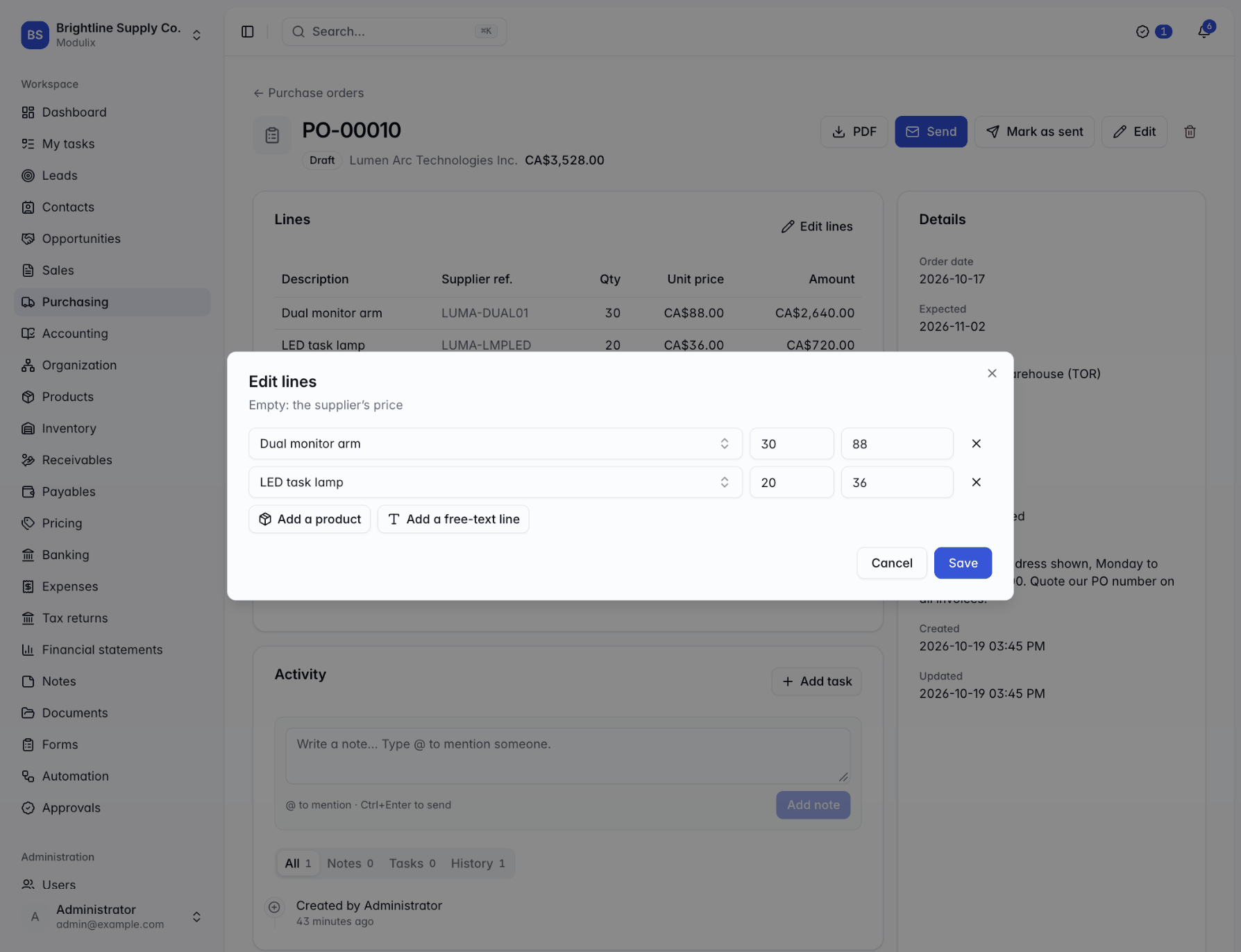The width and height of the screenshot is (1241, 952).
Task: Open the notifications bell
Action: click(1204, 31)
